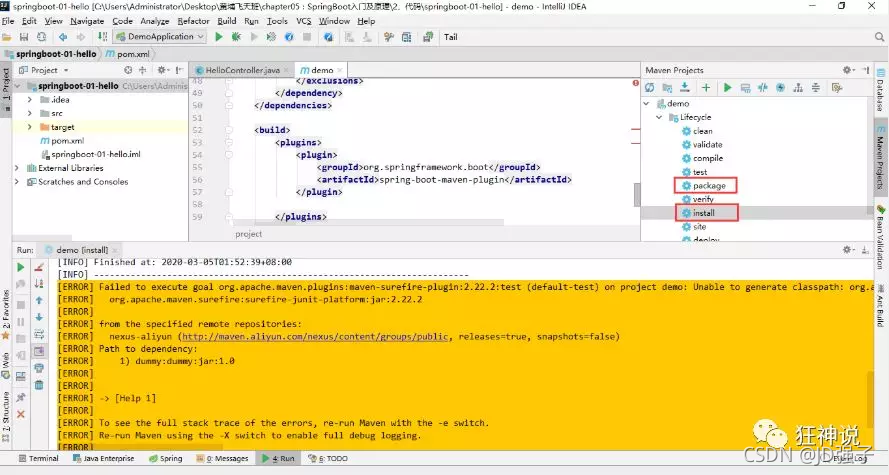Reimport all Maven projects
Viewport: 889px width, 475px height.
652,87
